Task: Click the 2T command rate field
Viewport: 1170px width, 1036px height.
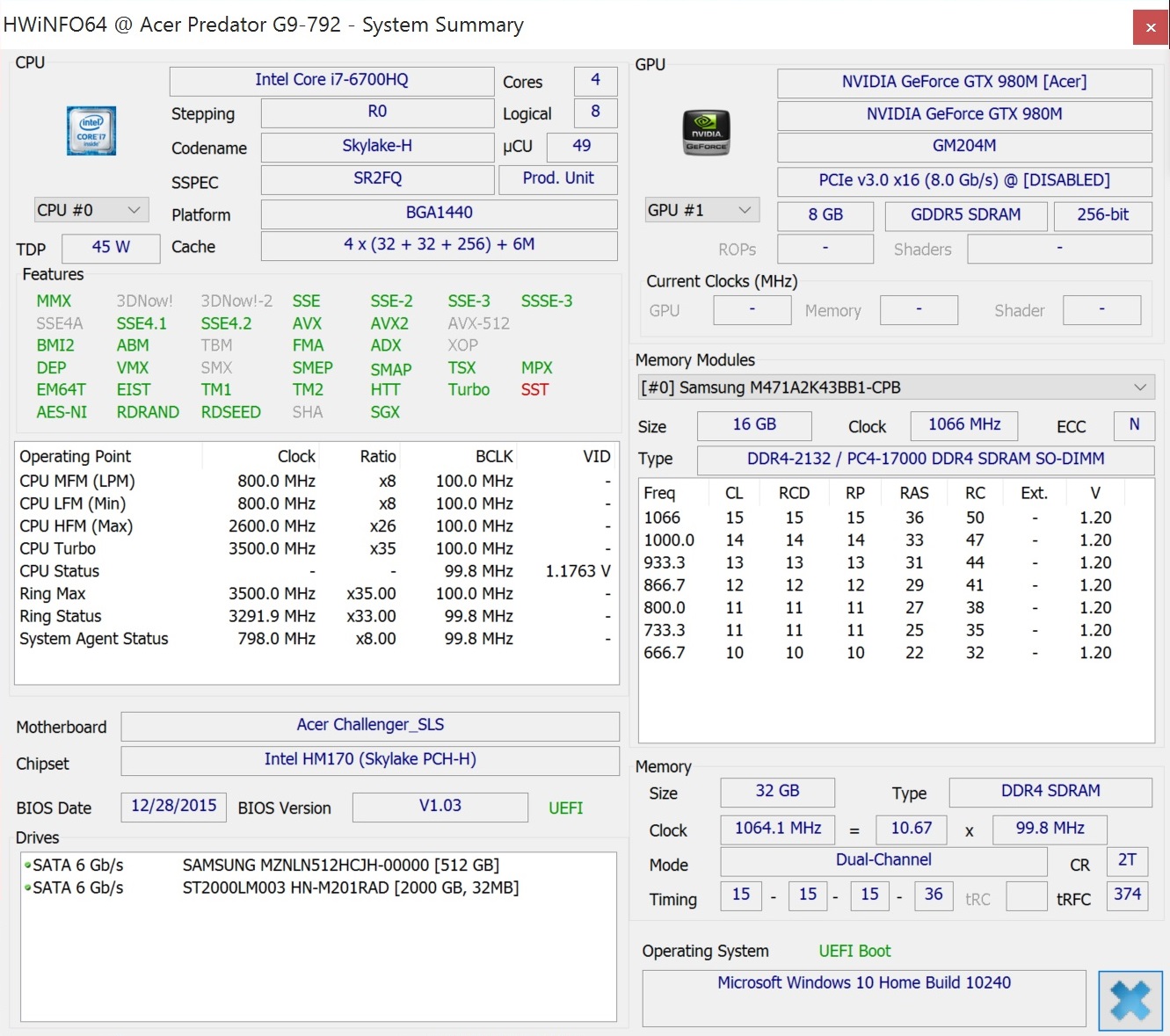Action: click(x=1127, y=861)
